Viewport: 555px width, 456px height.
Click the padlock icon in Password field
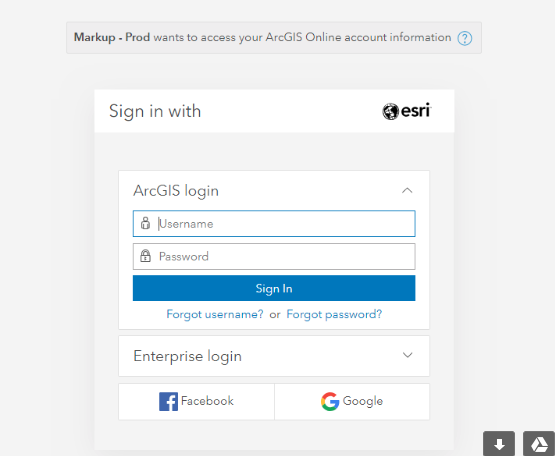145,256
